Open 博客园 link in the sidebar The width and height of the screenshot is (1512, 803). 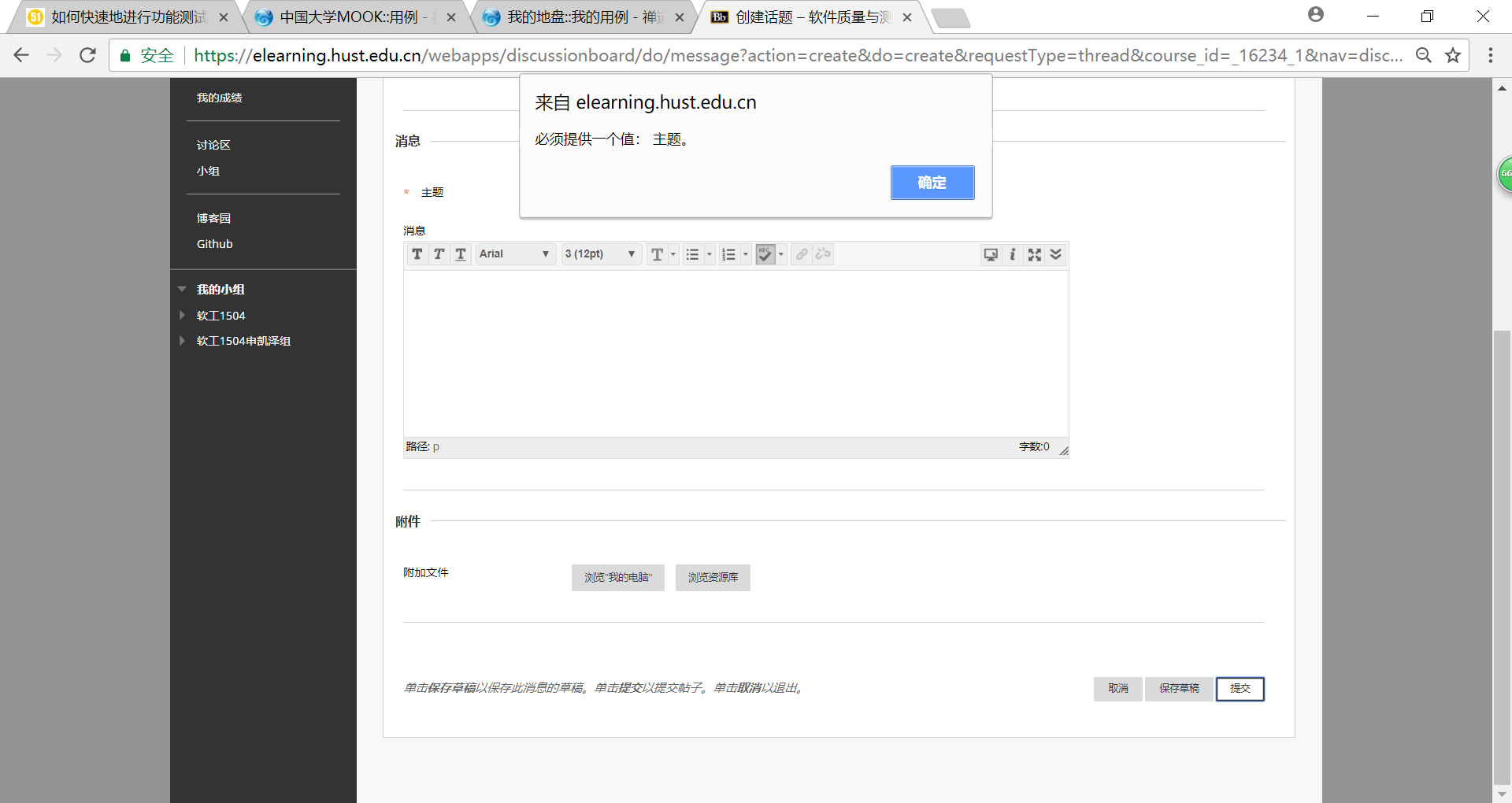coord(213,218)
